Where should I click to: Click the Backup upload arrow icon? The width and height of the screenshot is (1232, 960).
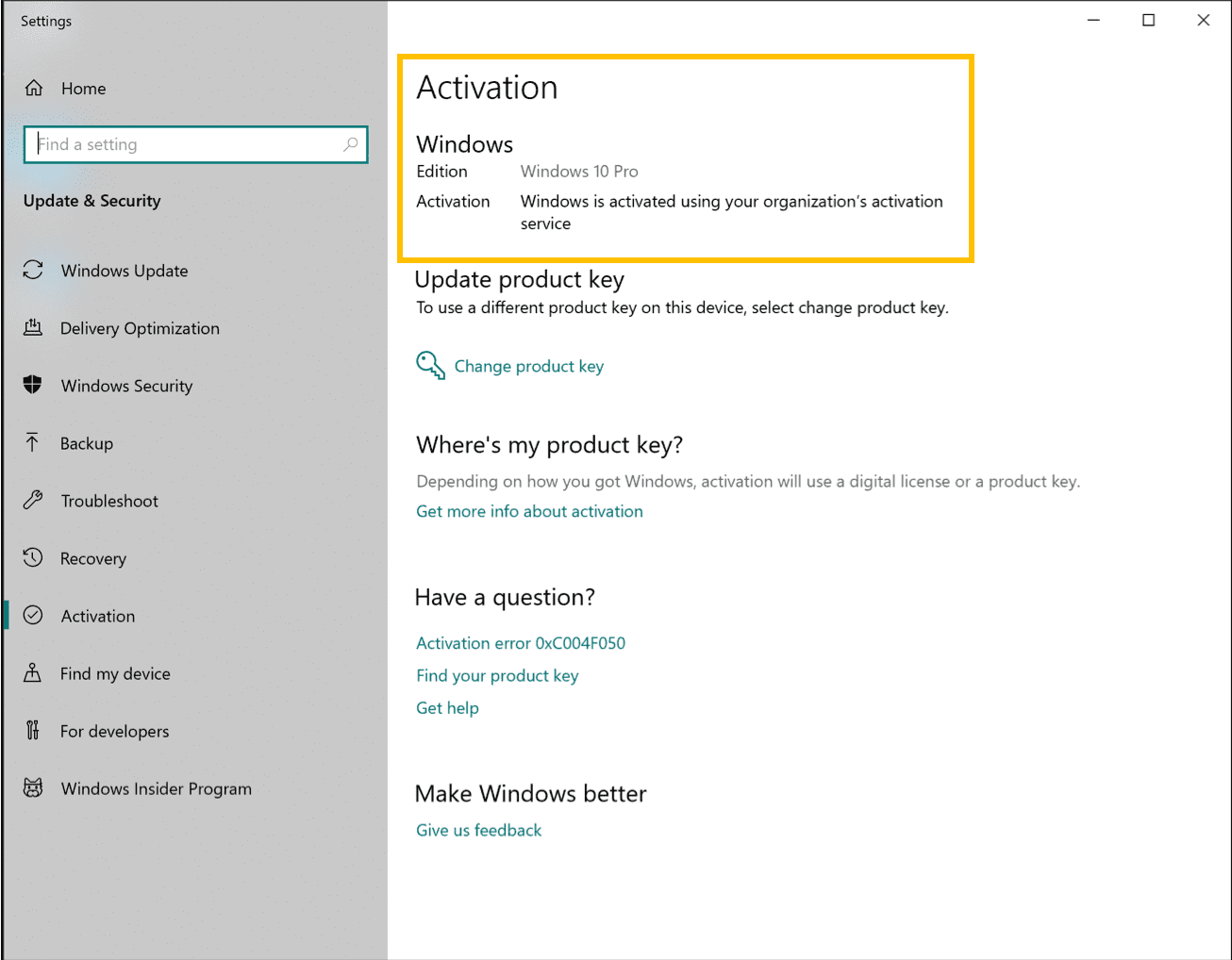point(33,443)
